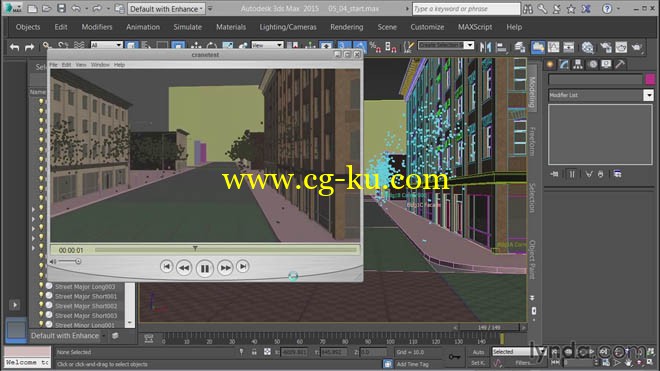
Task: Click the Render Setup icon
Action: (x=606, y=47)
